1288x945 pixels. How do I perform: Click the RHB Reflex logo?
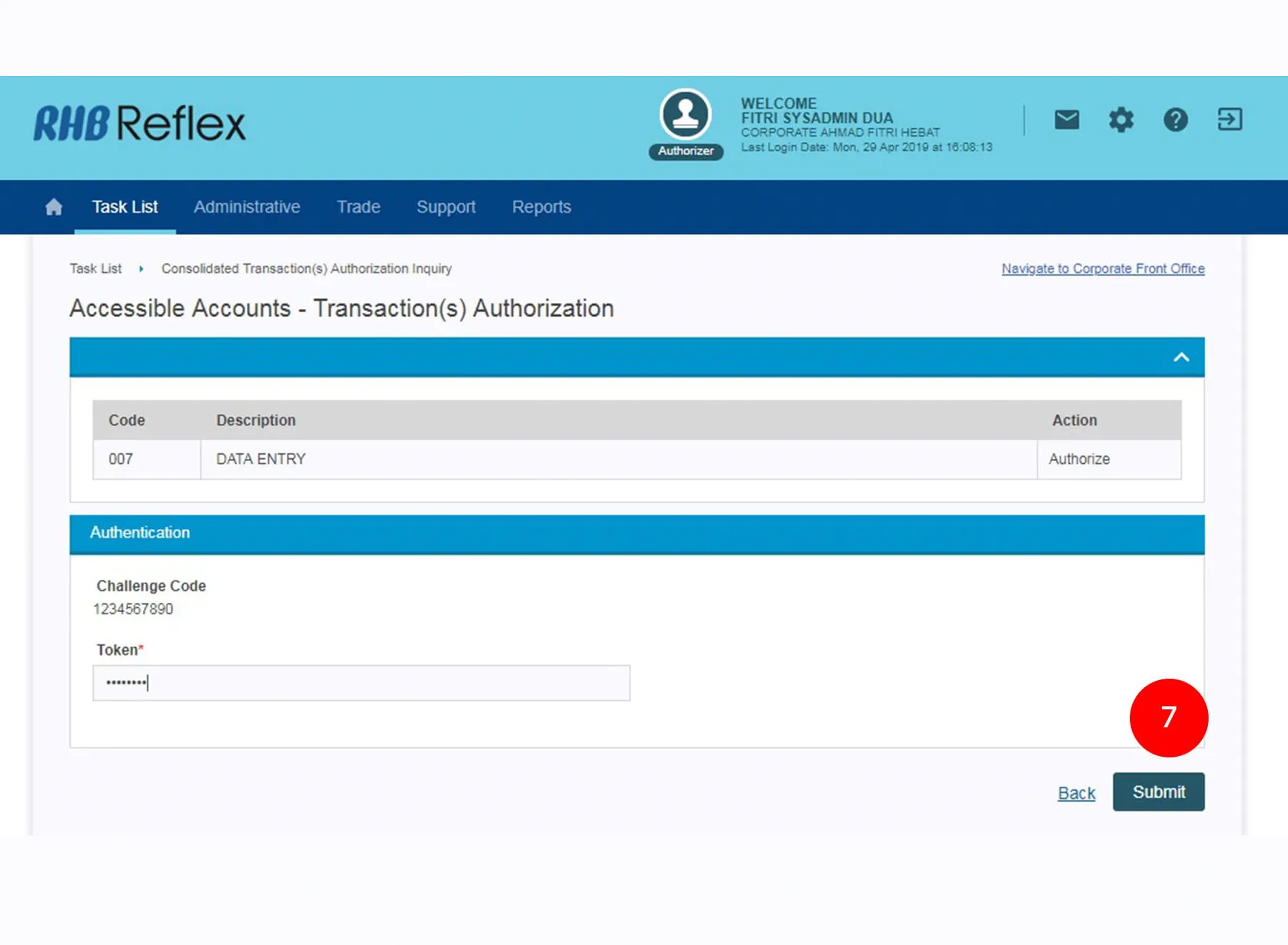coord(140,123)
